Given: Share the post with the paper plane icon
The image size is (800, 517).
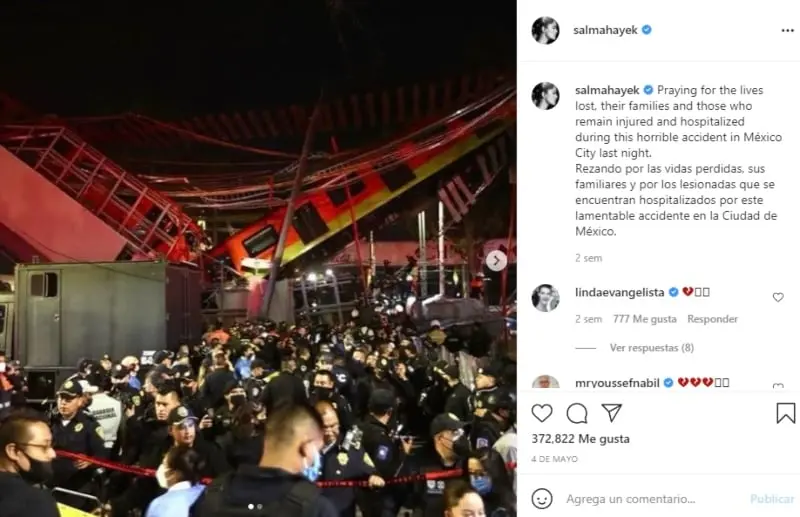Looking at the screenshot, I should (612, 413).
